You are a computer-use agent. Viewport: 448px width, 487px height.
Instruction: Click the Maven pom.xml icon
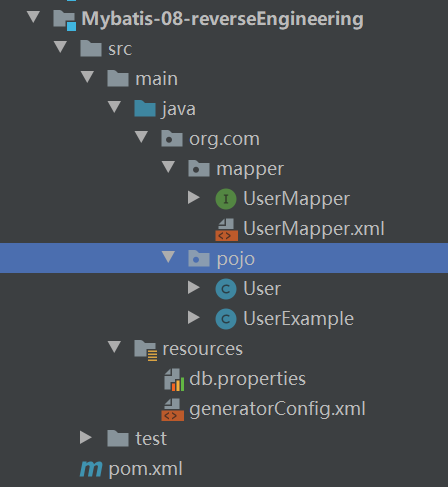pyautogui.click(x=91, y=469)
